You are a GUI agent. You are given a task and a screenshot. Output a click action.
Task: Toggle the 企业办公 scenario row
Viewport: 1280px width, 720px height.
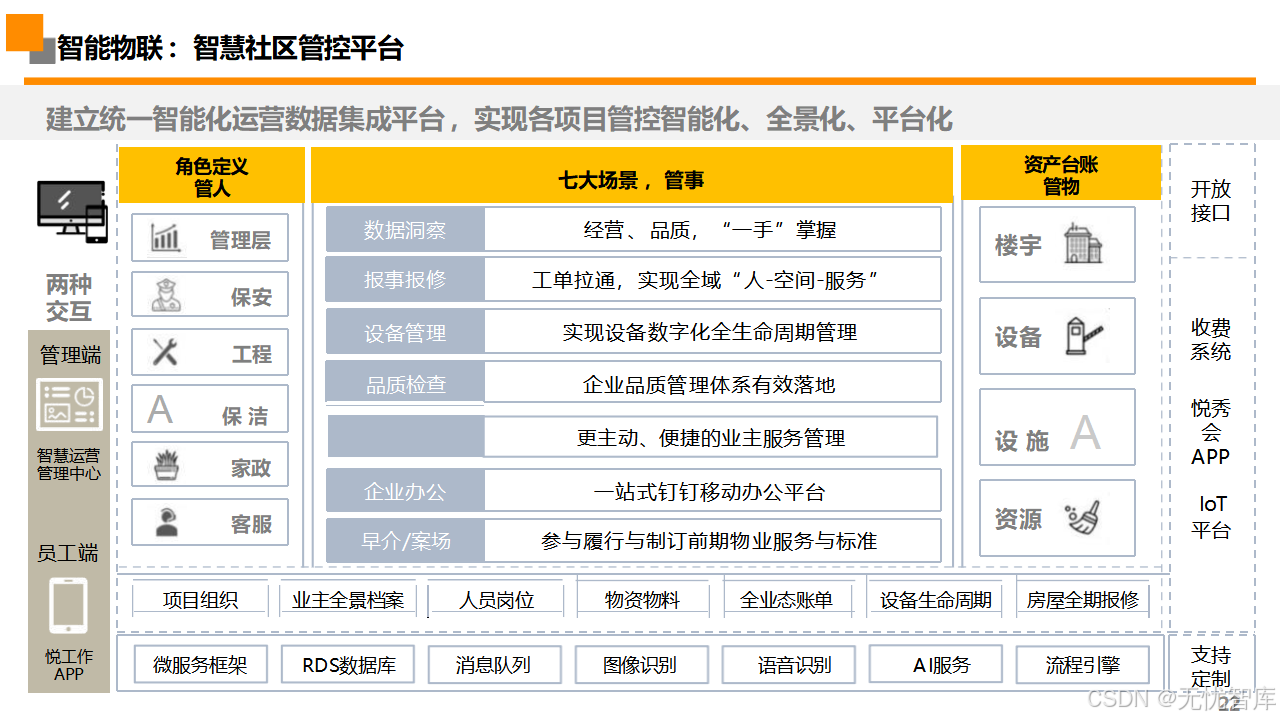(x=404, y=489)
